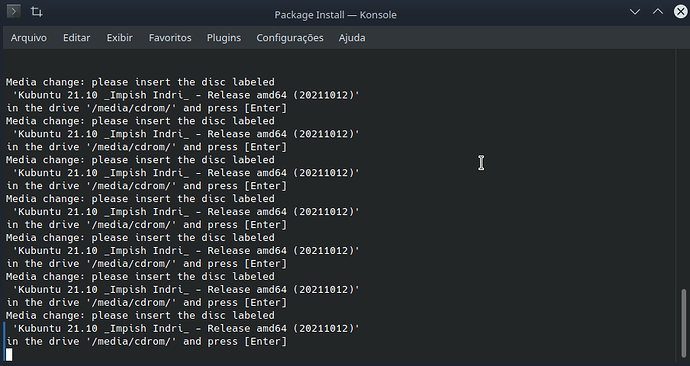The width and height of the screenshot is (690, 366).
Task: Open the Ajuda menu
Action: pos(352,38)
